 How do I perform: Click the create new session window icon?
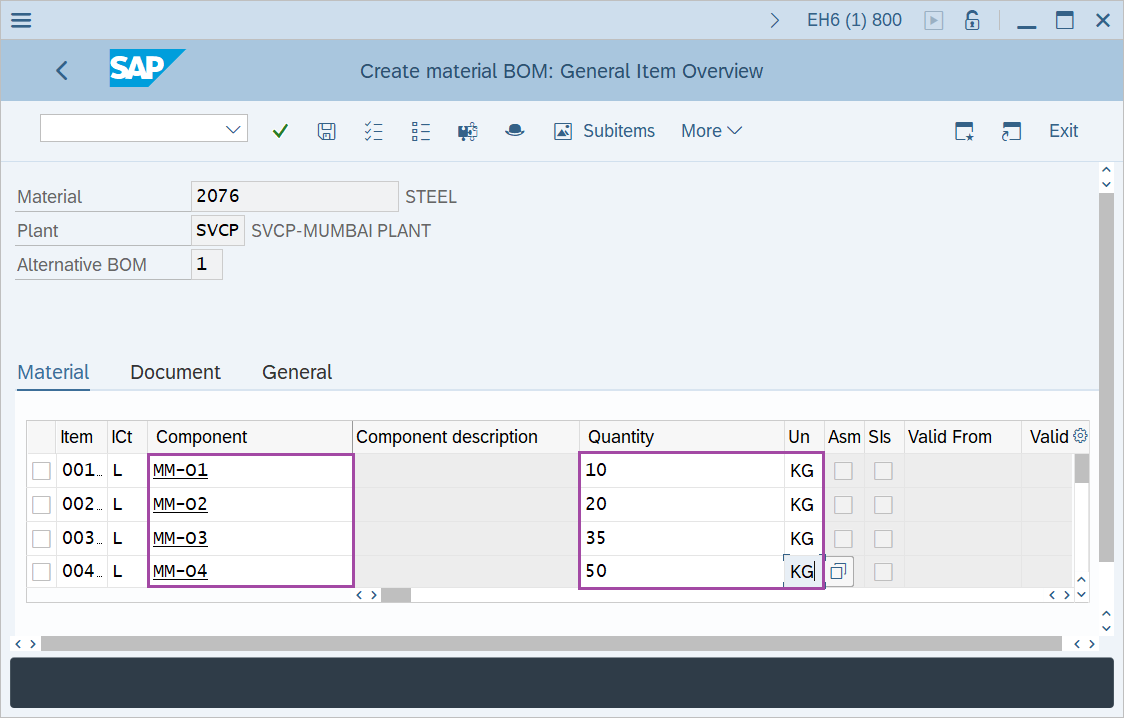click(x=964, y=131)
